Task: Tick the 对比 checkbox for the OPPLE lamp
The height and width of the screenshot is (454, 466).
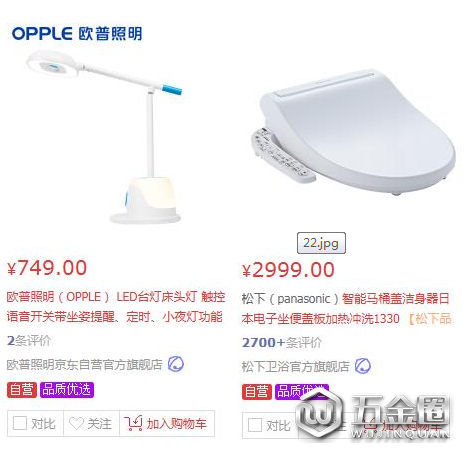Action: click(20, 423)
